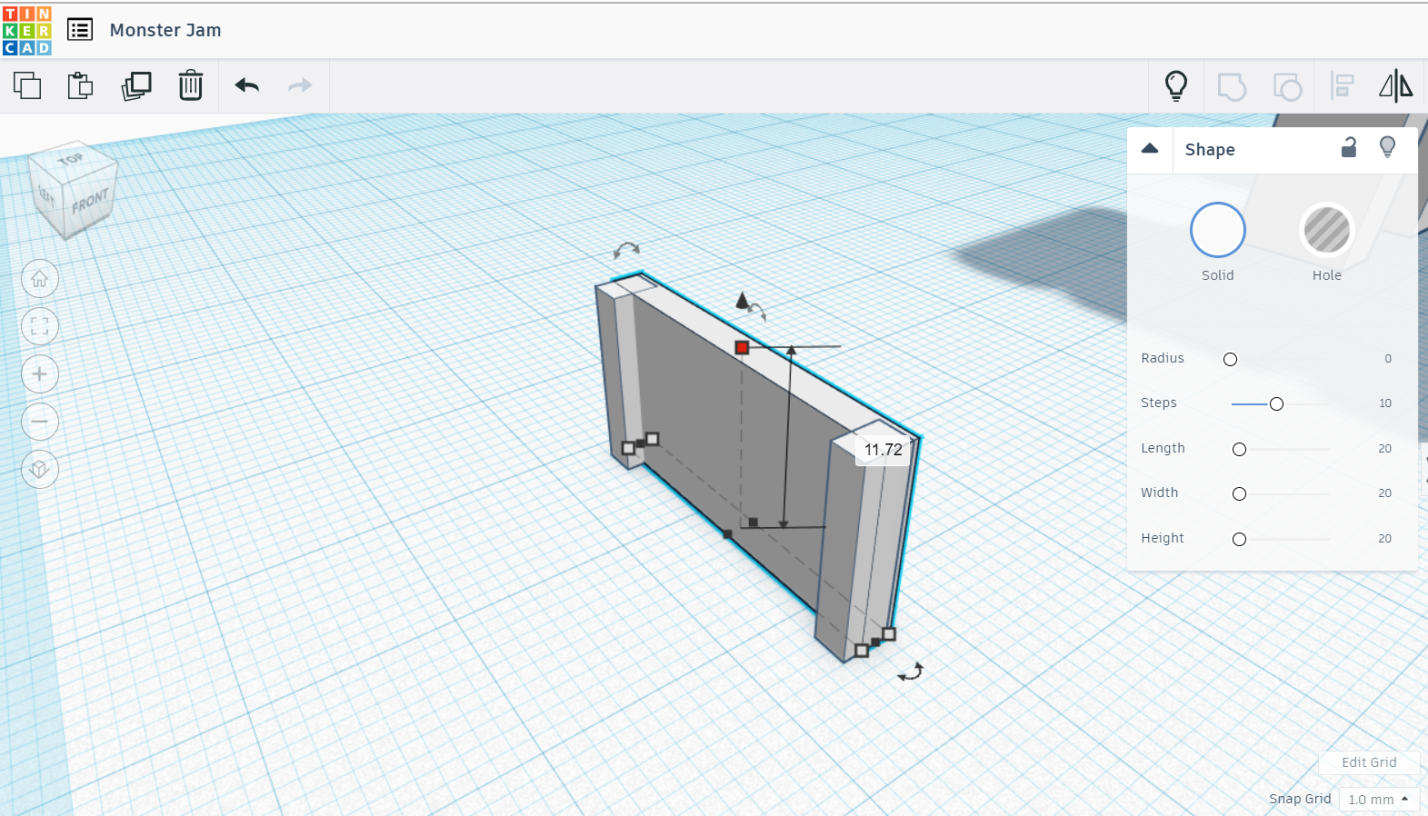This screenshot has width=1428, height=816.
Task: Click the Paste toolbar icon
Action: pyautogui.click(x=80, y=86)
